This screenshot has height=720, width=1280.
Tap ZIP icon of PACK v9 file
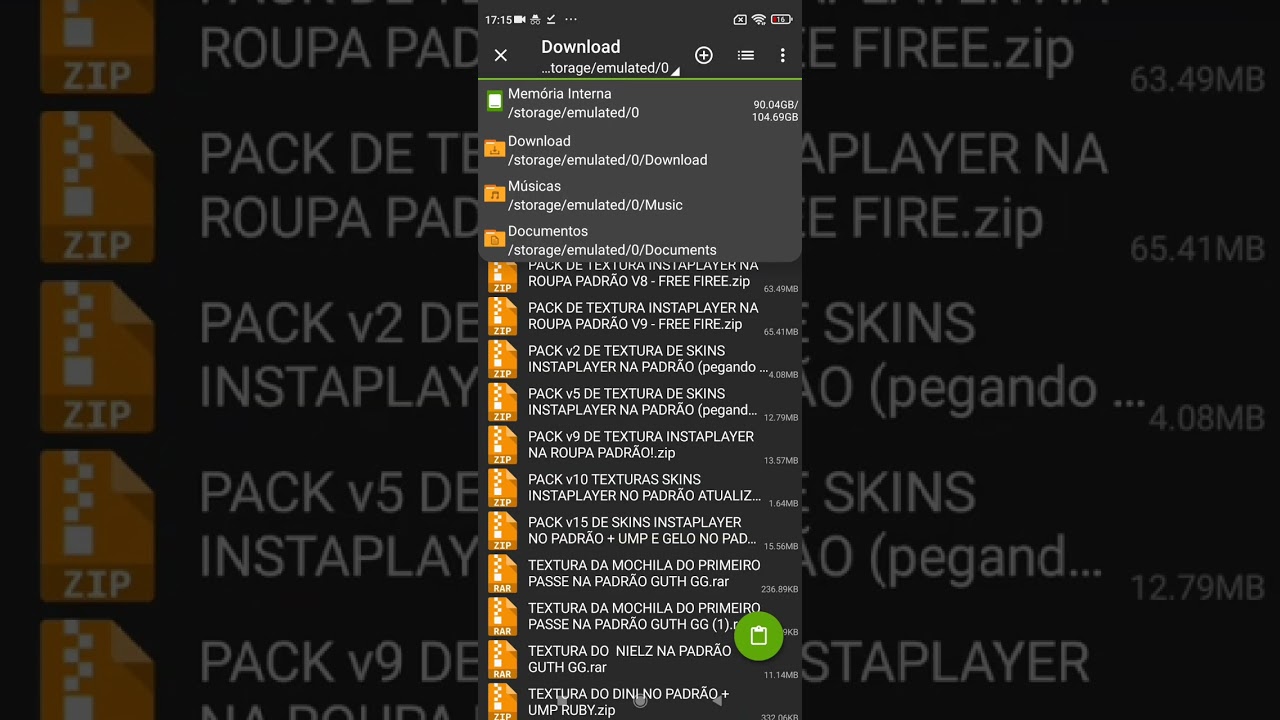click(502, 446)
